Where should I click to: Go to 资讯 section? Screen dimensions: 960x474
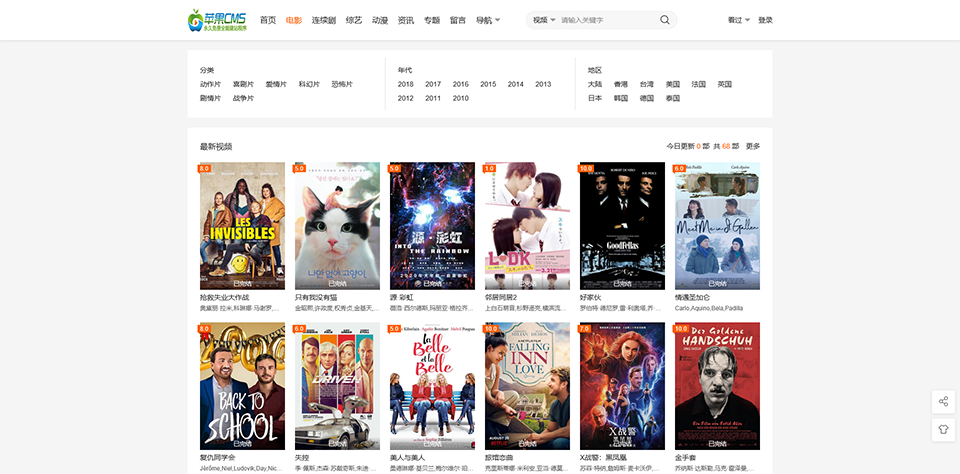[x=405, y=20]
